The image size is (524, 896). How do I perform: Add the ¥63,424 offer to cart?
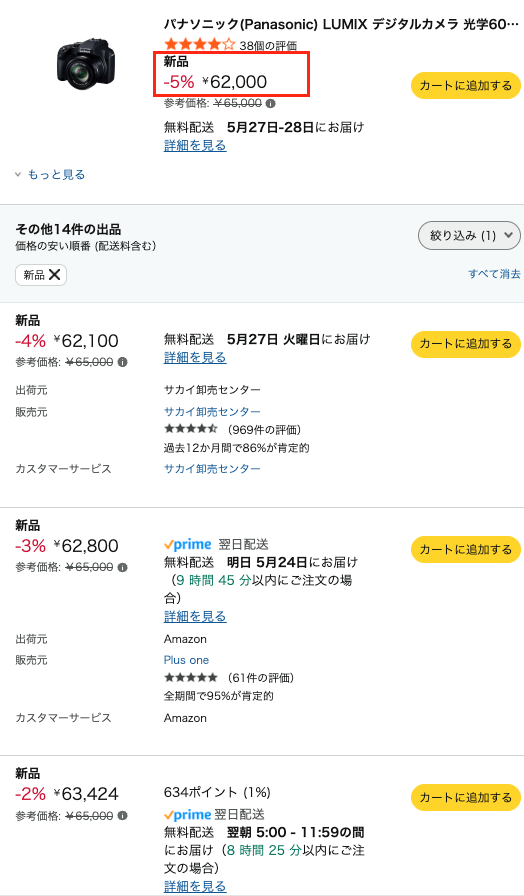coord(466,797)
